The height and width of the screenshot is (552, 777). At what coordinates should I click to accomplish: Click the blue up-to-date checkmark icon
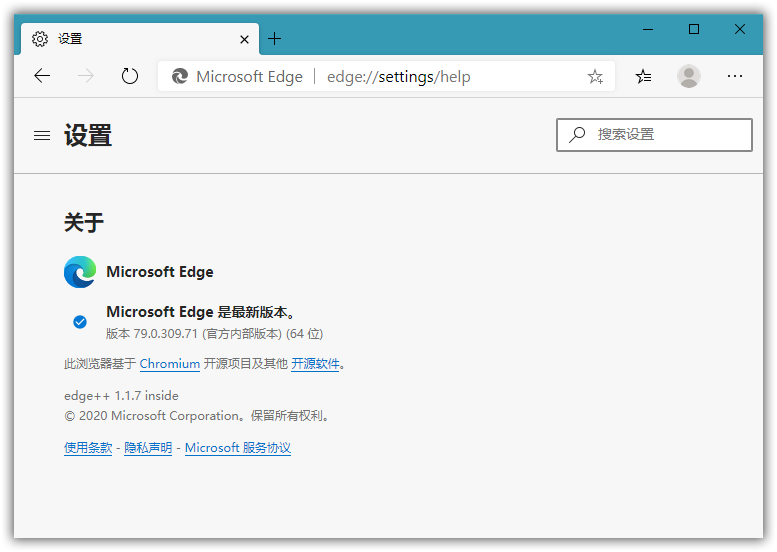pyautogui.click(x=80, y=322)
